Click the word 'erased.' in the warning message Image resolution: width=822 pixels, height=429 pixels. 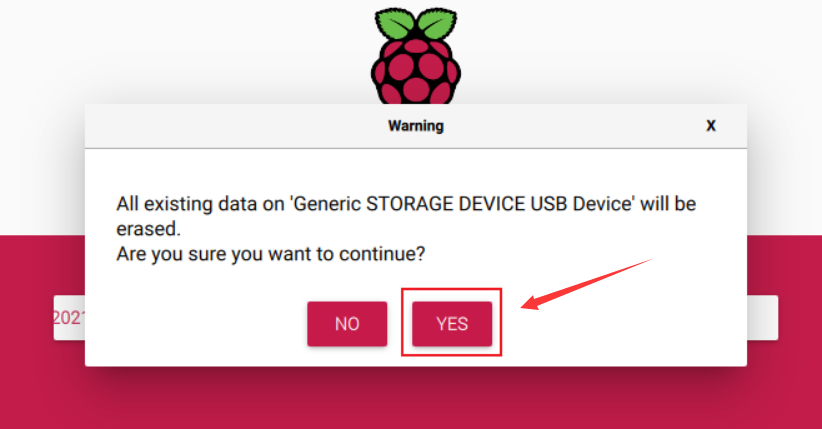(x=145, y=229)
